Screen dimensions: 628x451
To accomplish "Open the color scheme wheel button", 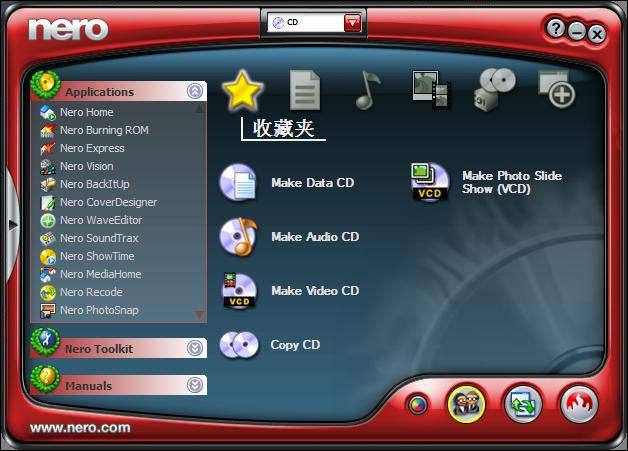I will point(418,405).
